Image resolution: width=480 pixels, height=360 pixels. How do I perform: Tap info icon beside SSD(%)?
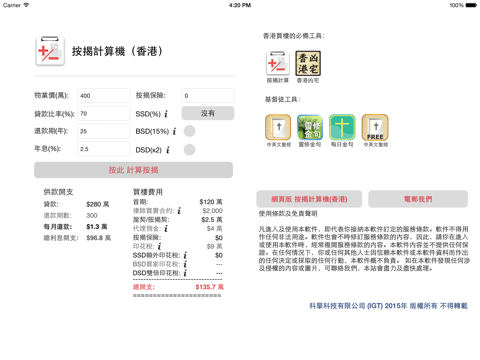click(x=166, y=114)
